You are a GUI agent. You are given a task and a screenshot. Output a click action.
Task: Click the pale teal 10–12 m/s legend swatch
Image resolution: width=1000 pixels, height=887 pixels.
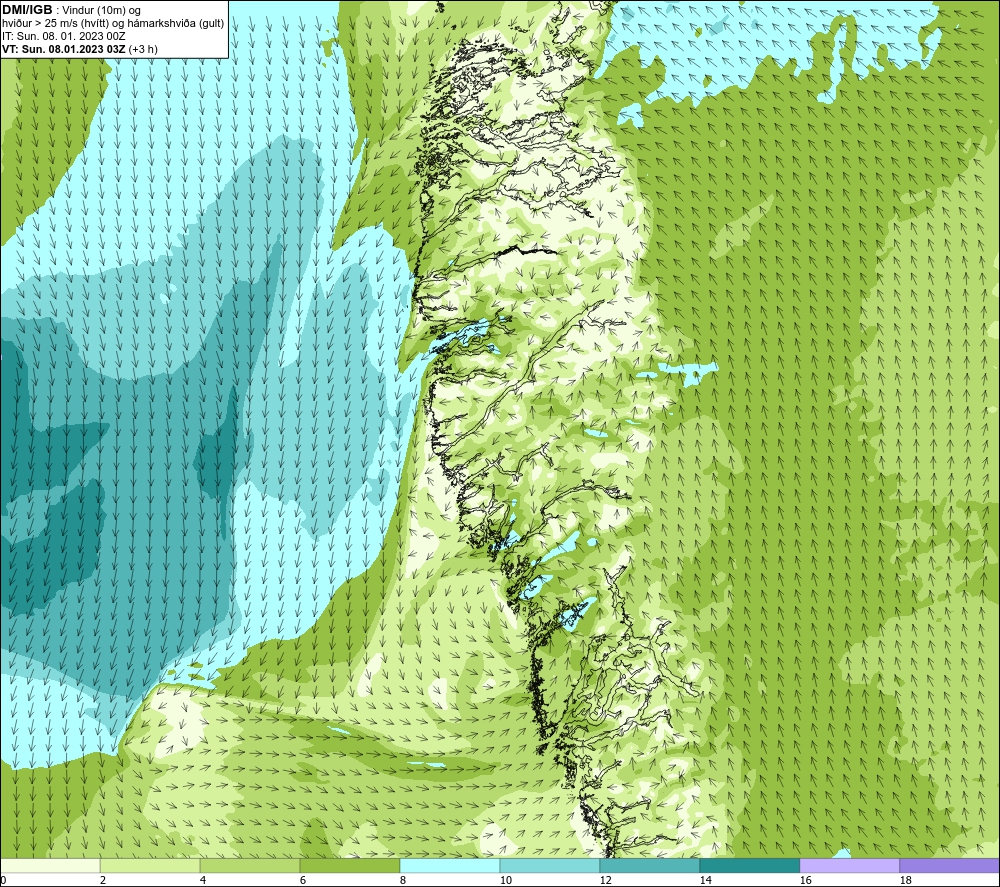click(x=550, y=865)
